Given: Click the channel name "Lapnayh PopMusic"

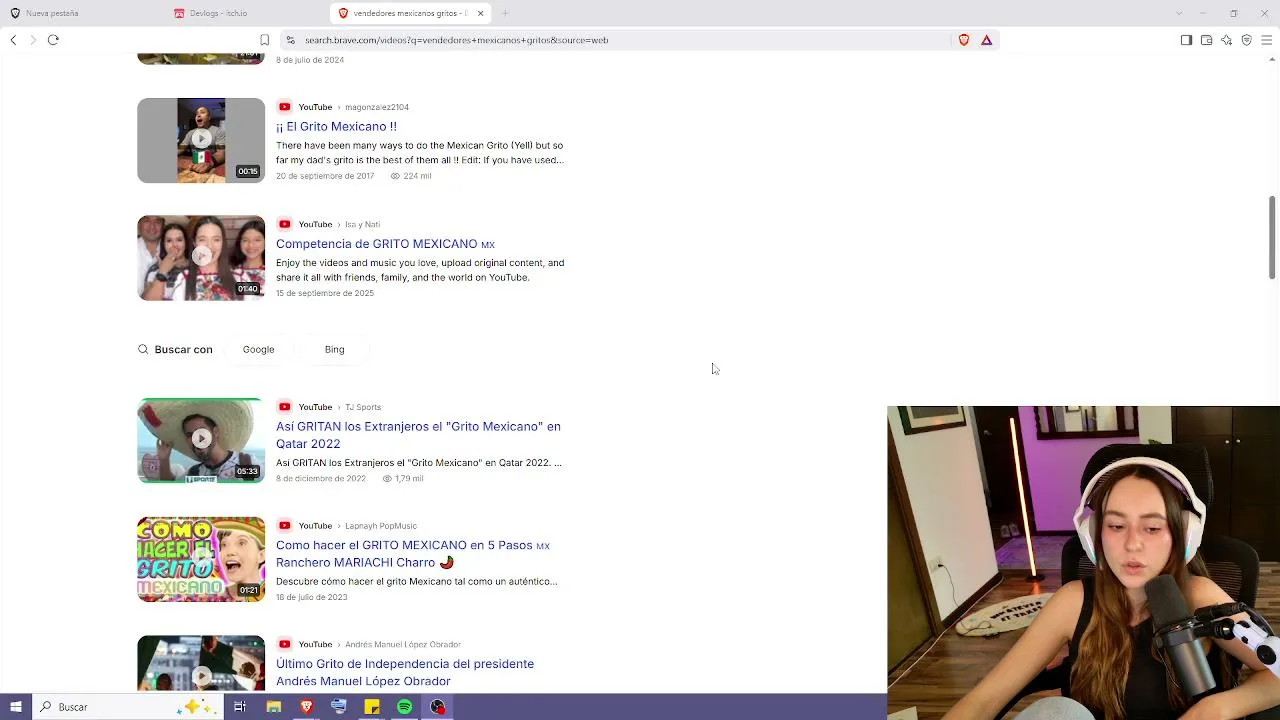Looking at the screenshot, I should 381,526.
